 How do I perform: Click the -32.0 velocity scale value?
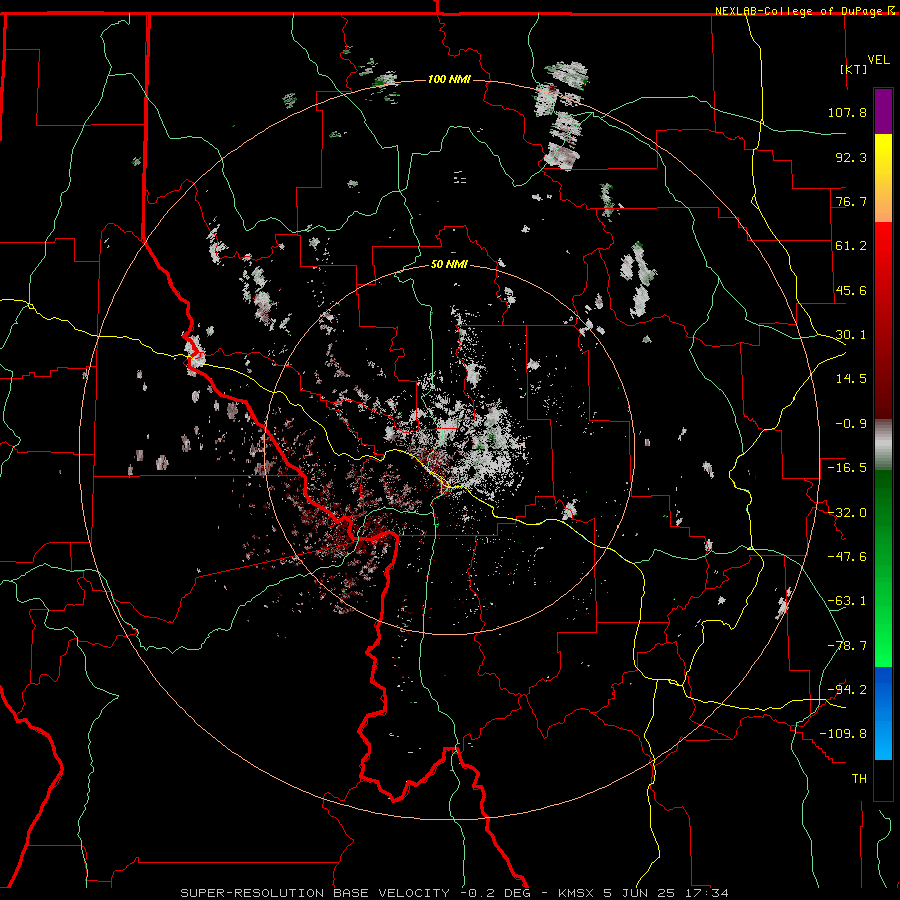(847, 513)
